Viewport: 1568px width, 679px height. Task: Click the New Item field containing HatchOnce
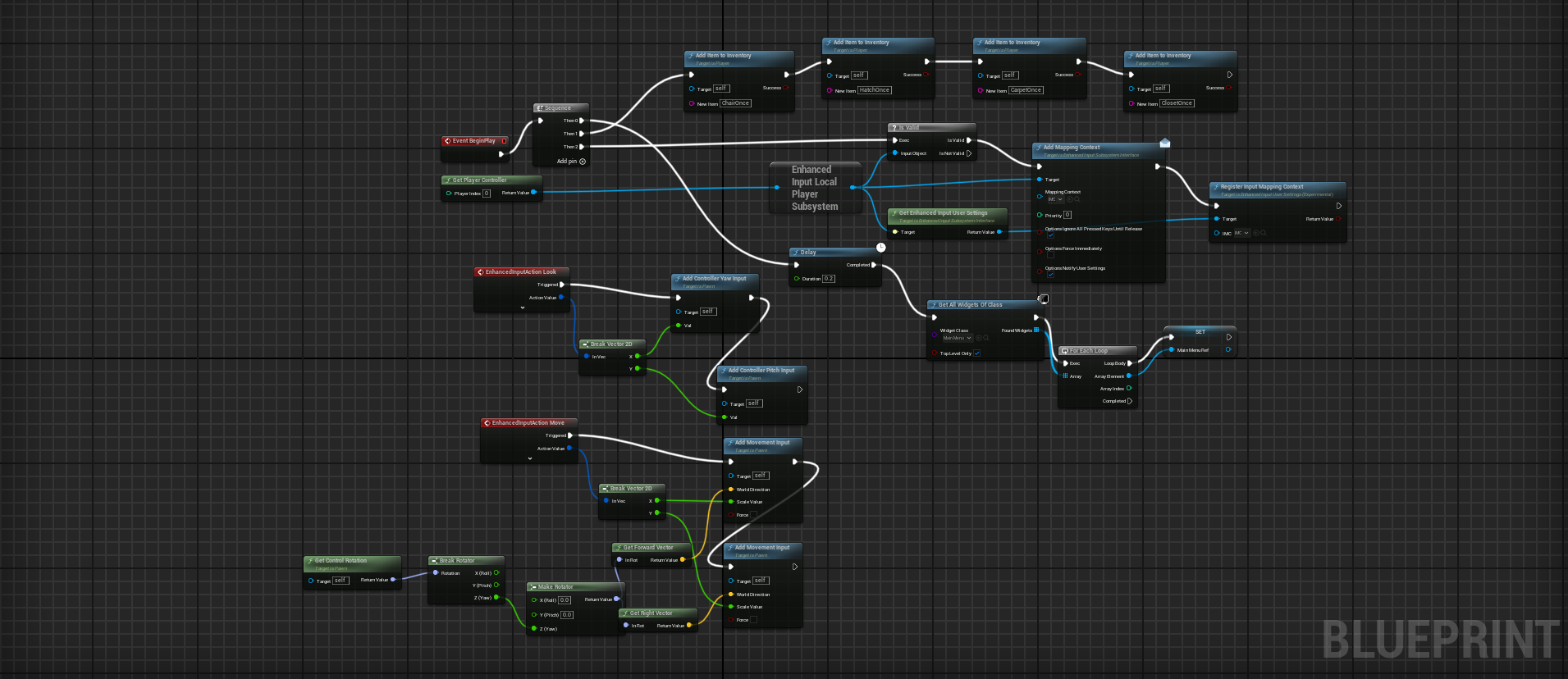[875, 90]
